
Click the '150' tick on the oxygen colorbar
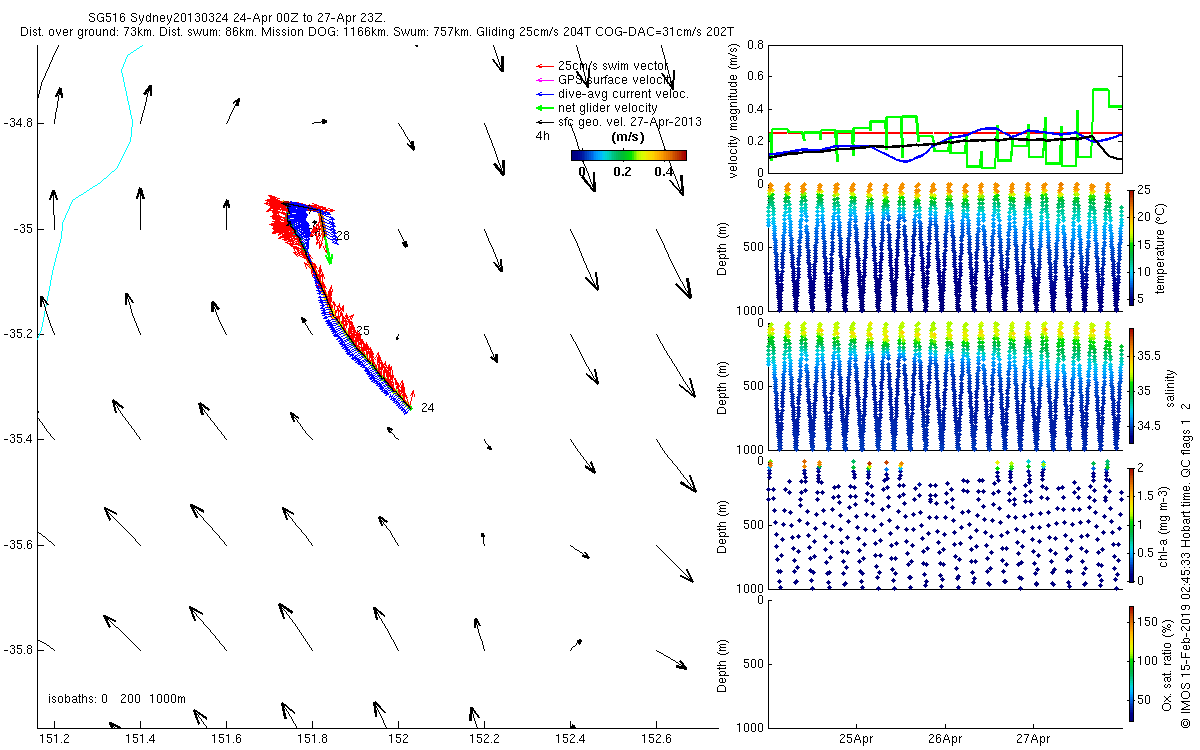pyautogui.click(x=1147, y=621)
